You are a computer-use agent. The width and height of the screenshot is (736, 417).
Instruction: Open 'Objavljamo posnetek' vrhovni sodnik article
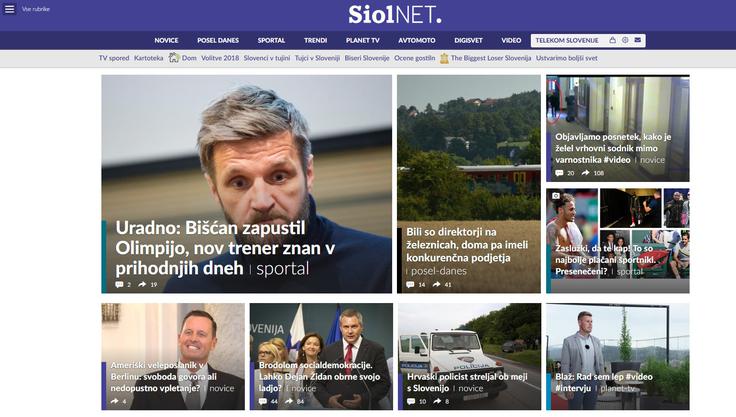pyautogui.click(x=613, y=148)
